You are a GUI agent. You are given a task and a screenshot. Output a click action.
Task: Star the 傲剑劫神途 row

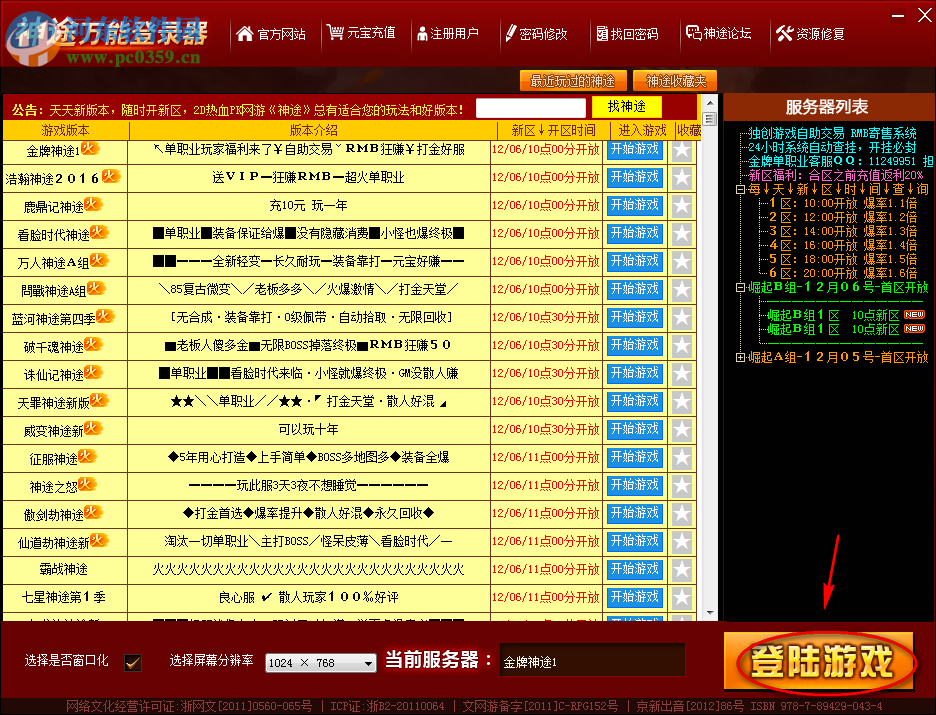pyautogui.click(x=682, y=514)
